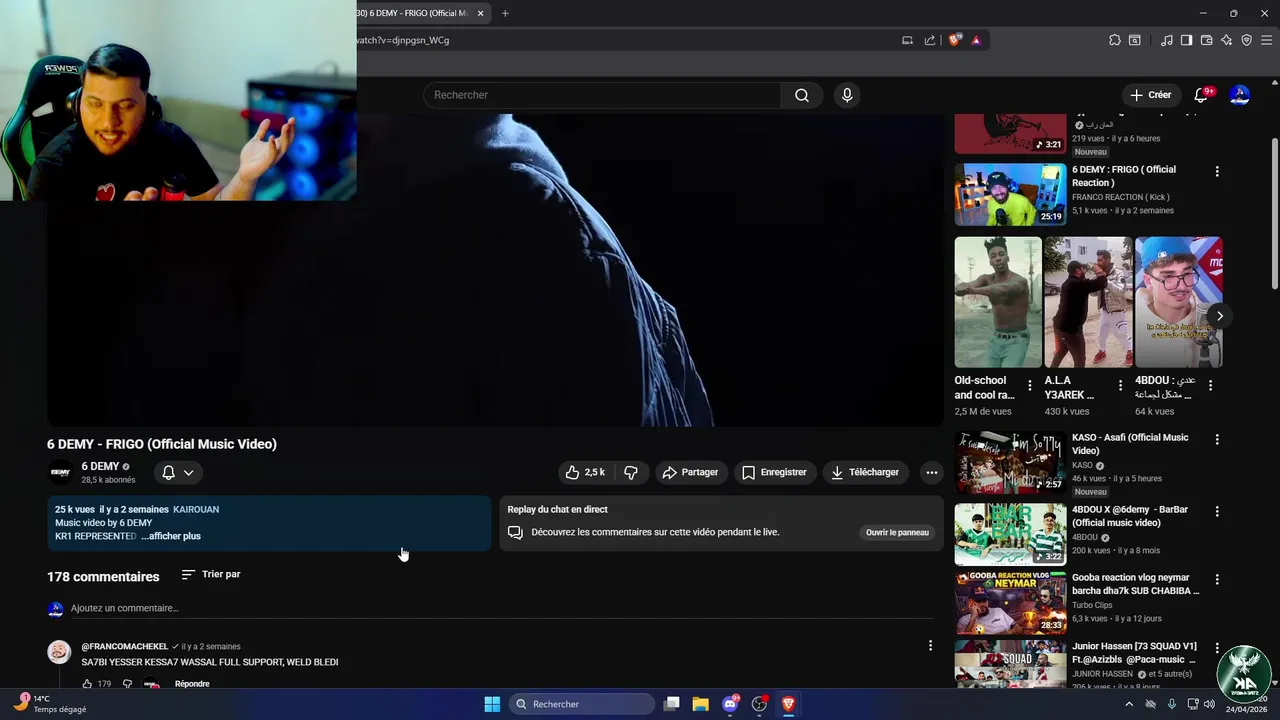Screen dimensions: 1280x720
Task: Open 4BDOU BarBar video thumbnail
Action: pyautogui.click(x=1010, y=534)
